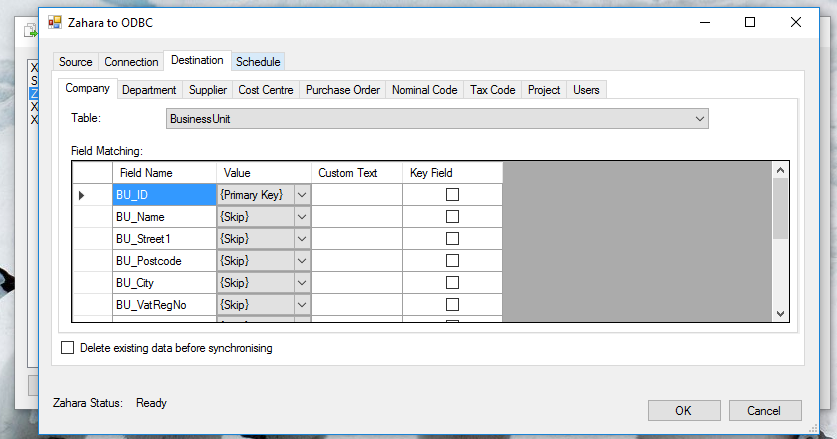This screenshot has width=837, height=439.
Task: Open Value dropdown for BU_Postcode row
Action: (302, 261)
